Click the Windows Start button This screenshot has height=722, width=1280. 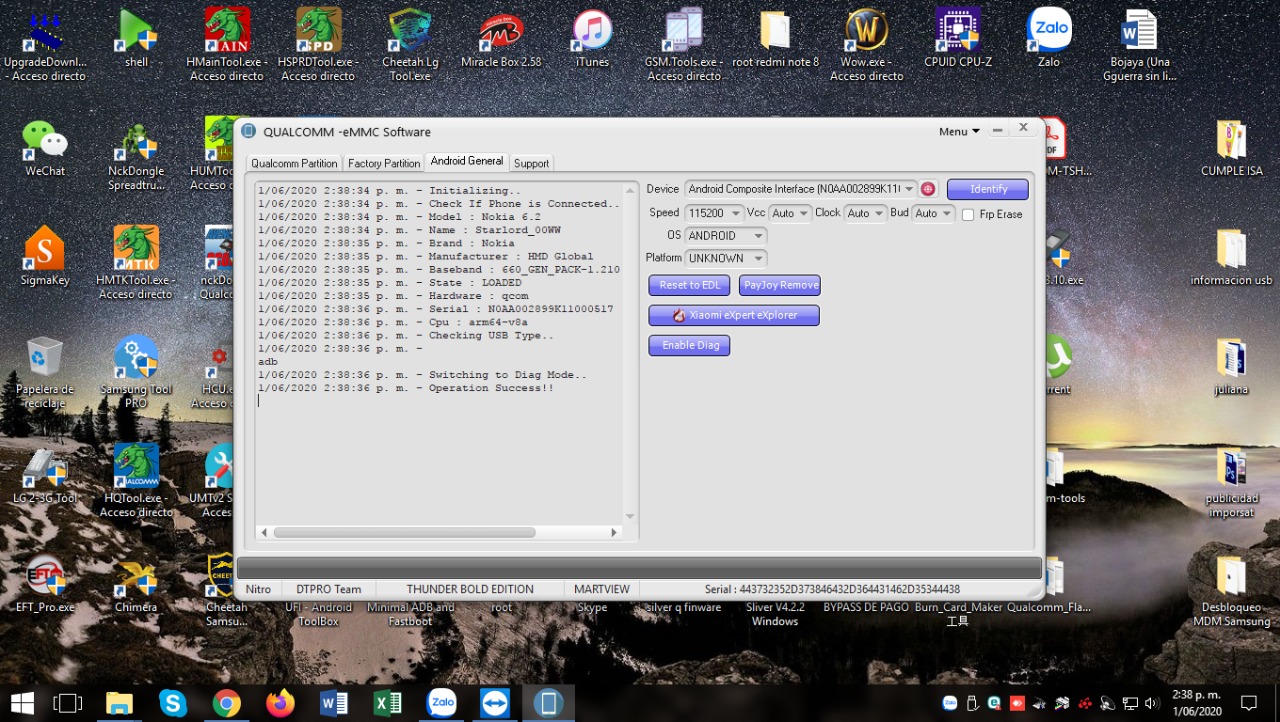pos(21,703)
